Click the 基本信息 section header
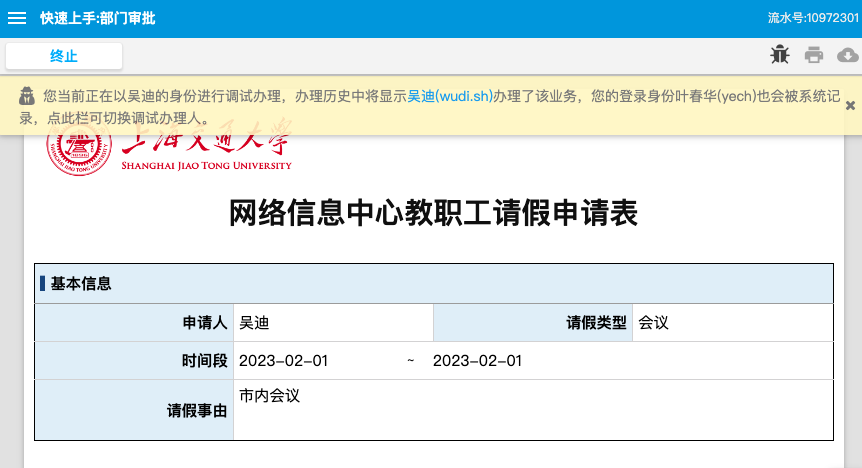 [434, 284]
